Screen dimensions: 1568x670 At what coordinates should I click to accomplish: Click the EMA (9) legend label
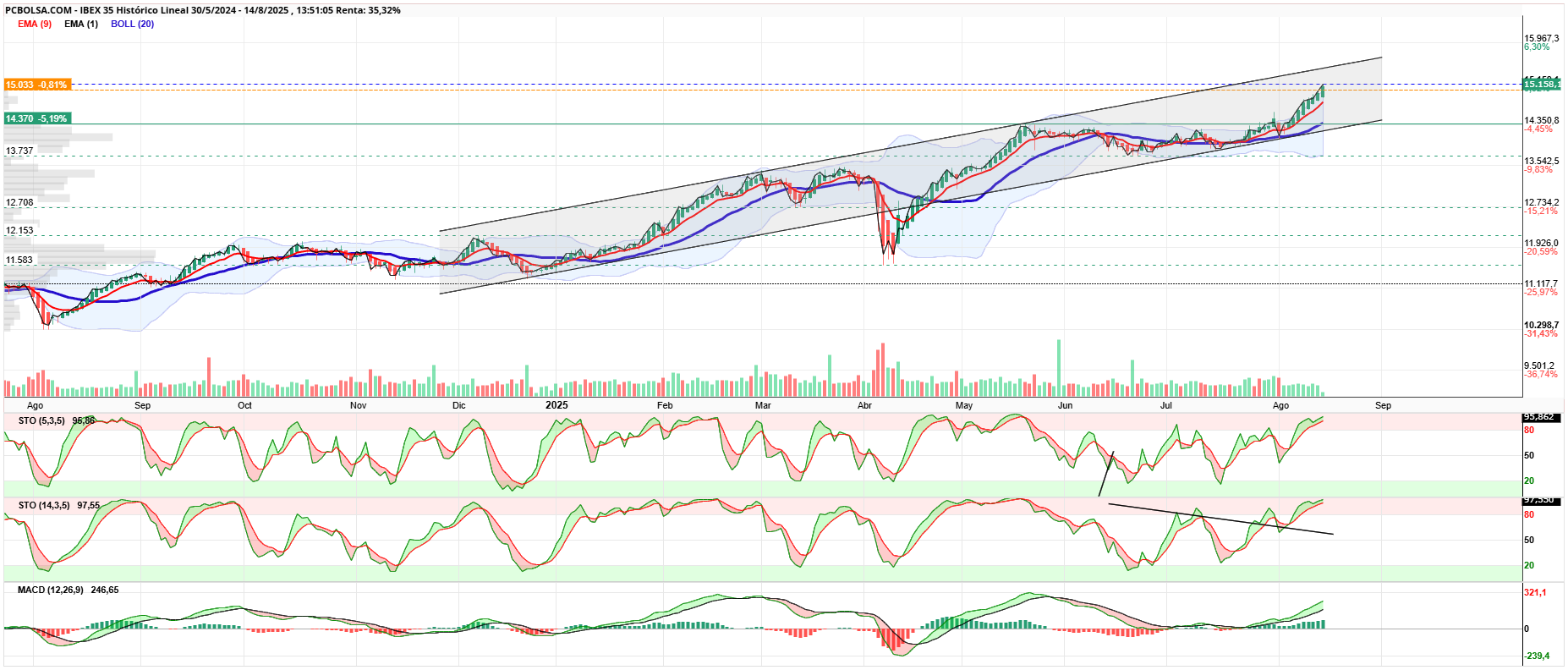point(35,24)
